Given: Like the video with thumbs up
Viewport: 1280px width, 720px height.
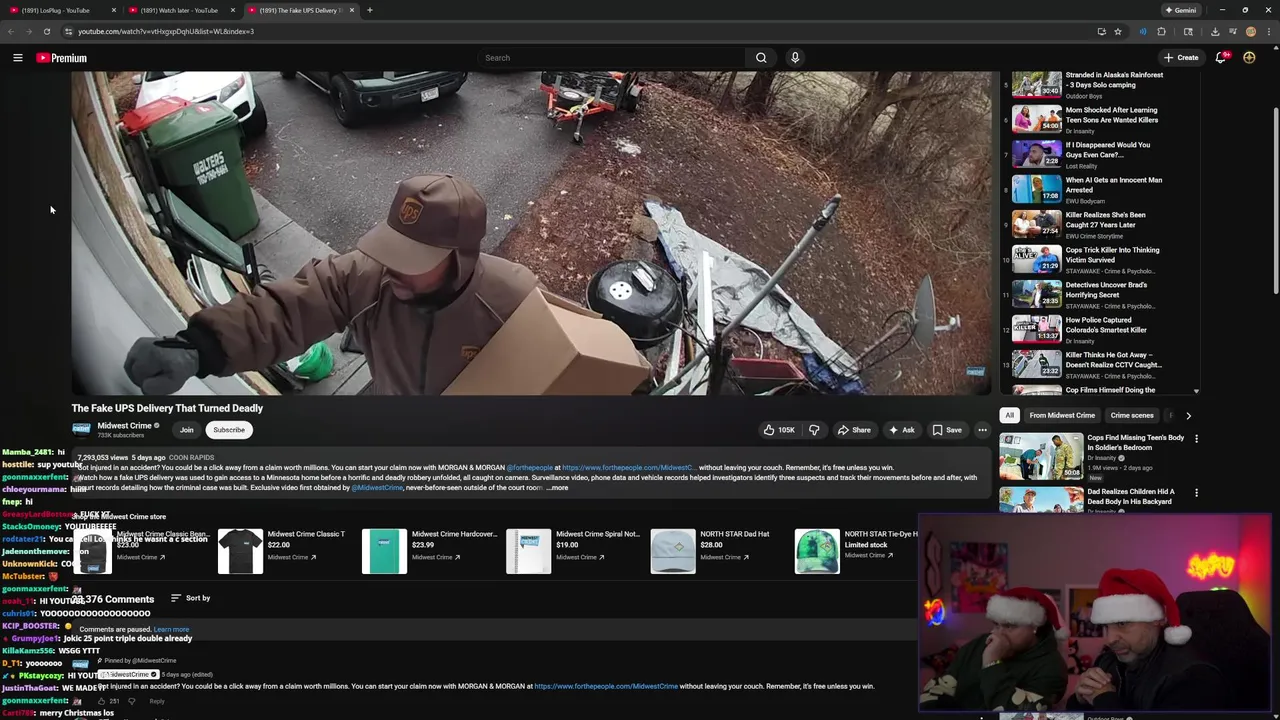Looking at the screenshot, I should click(x=779, y=430).
